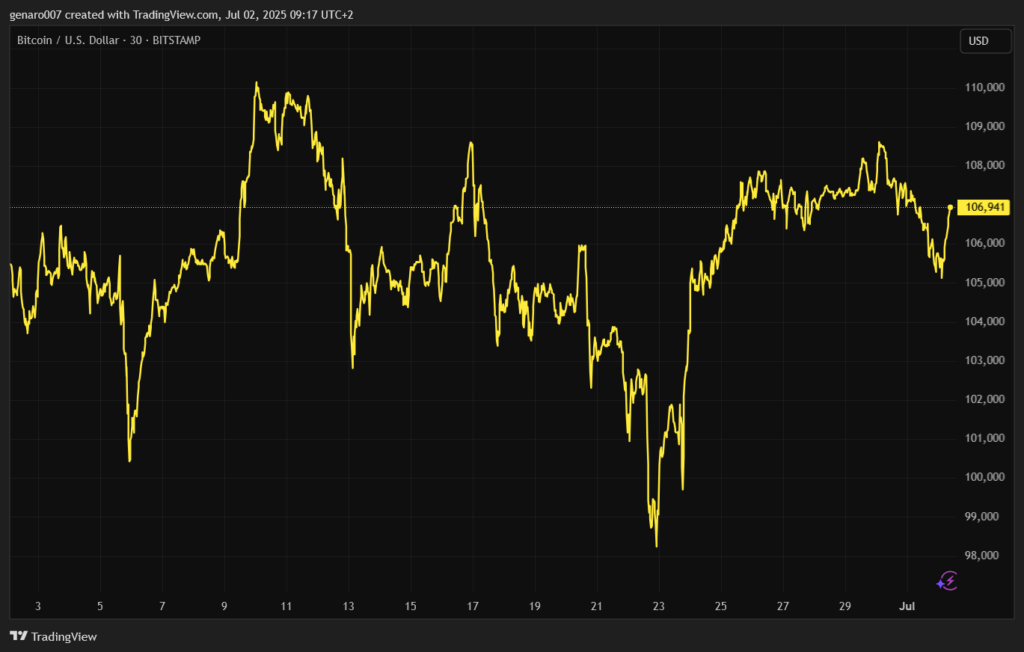Select date 3 on the time axis
The width and height of the screenshot is (1024, 652).
38,606
